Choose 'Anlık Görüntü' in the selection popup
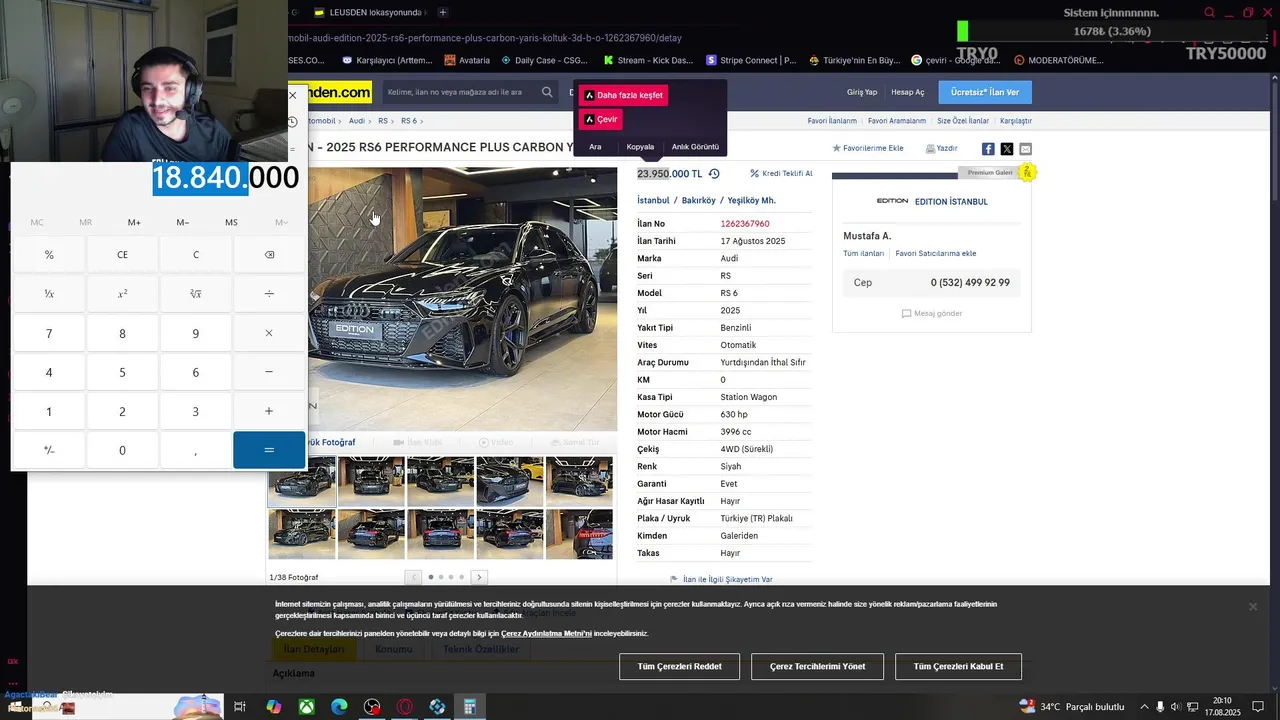The height and width of the screenshot is (720, 1280). pos(695,147)
